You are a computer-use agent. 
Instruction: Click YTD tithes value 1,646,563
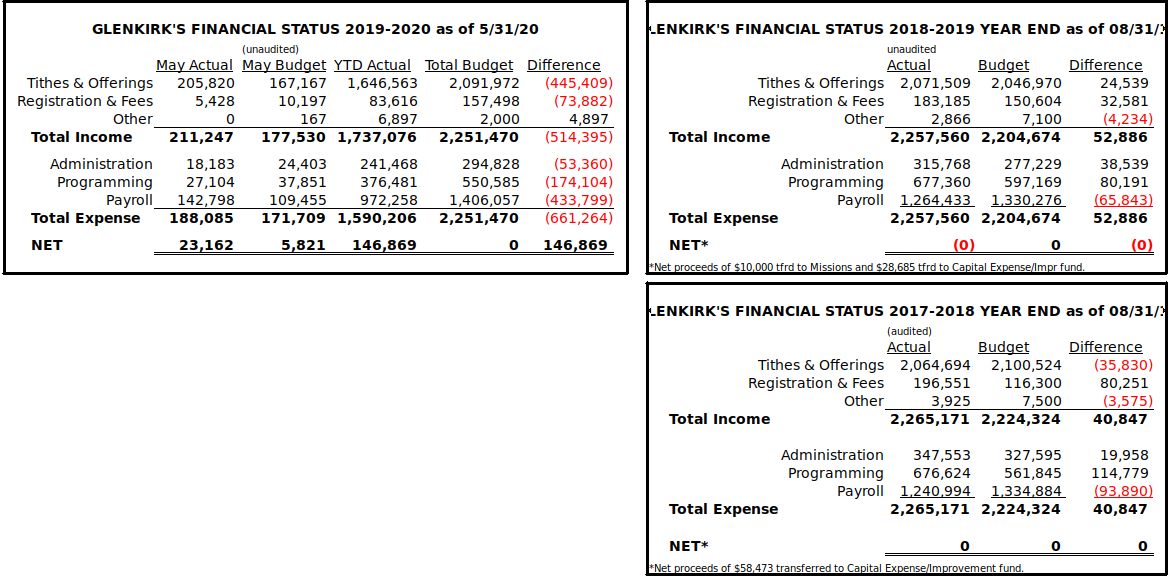pyautogui.click(x=382, y=83)
